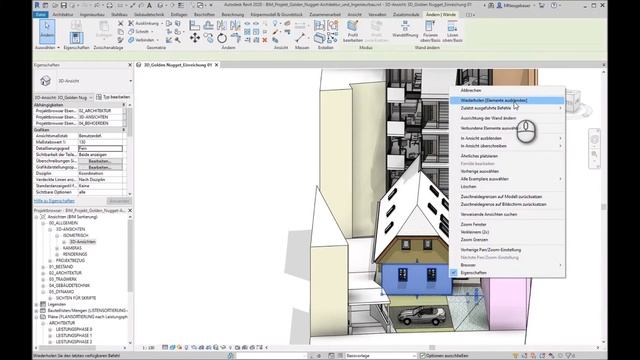Screen dimensions: 640x360
Task: Expand the Legenden tree node
Action: tap(36, 304)
